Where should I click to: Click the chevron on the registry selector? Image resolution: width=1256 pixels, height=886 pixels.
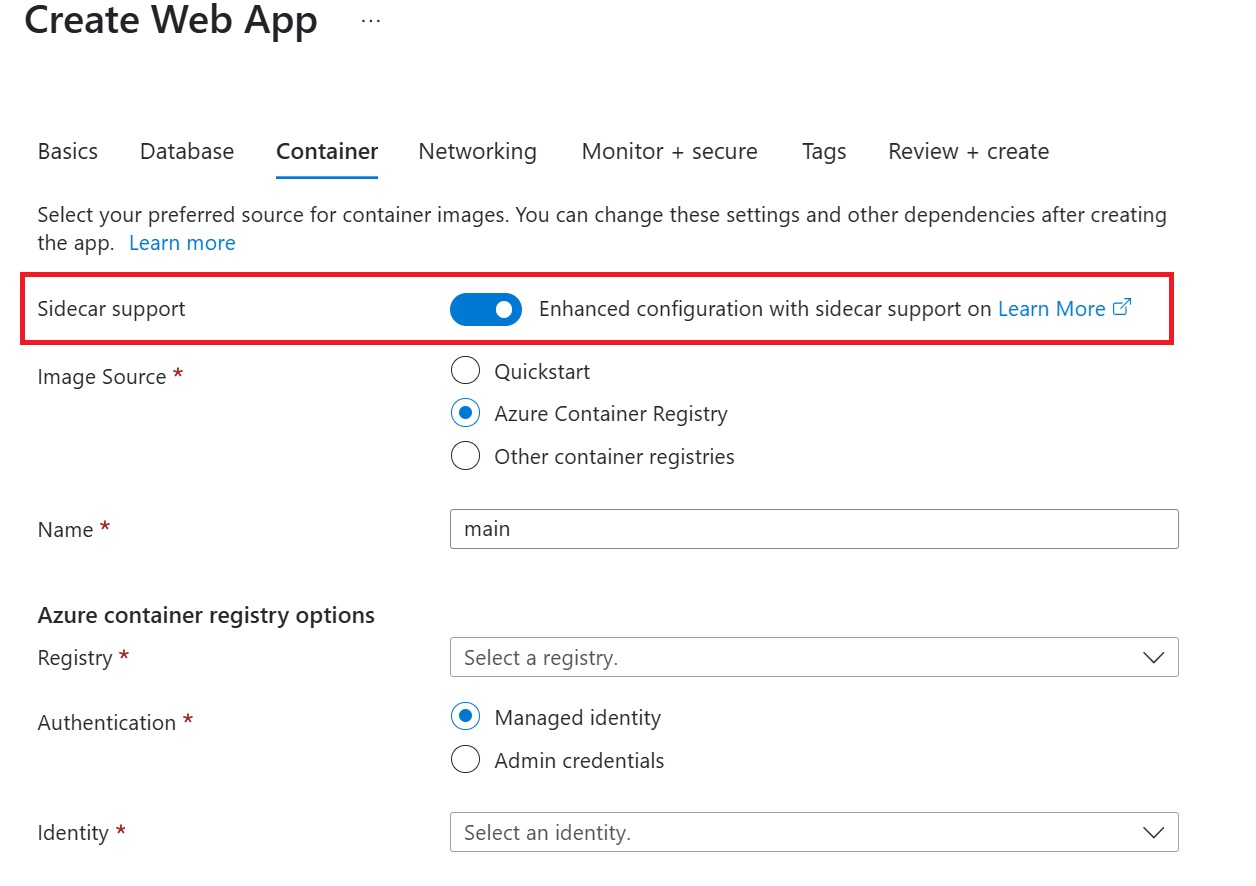tap(1152, 657)
